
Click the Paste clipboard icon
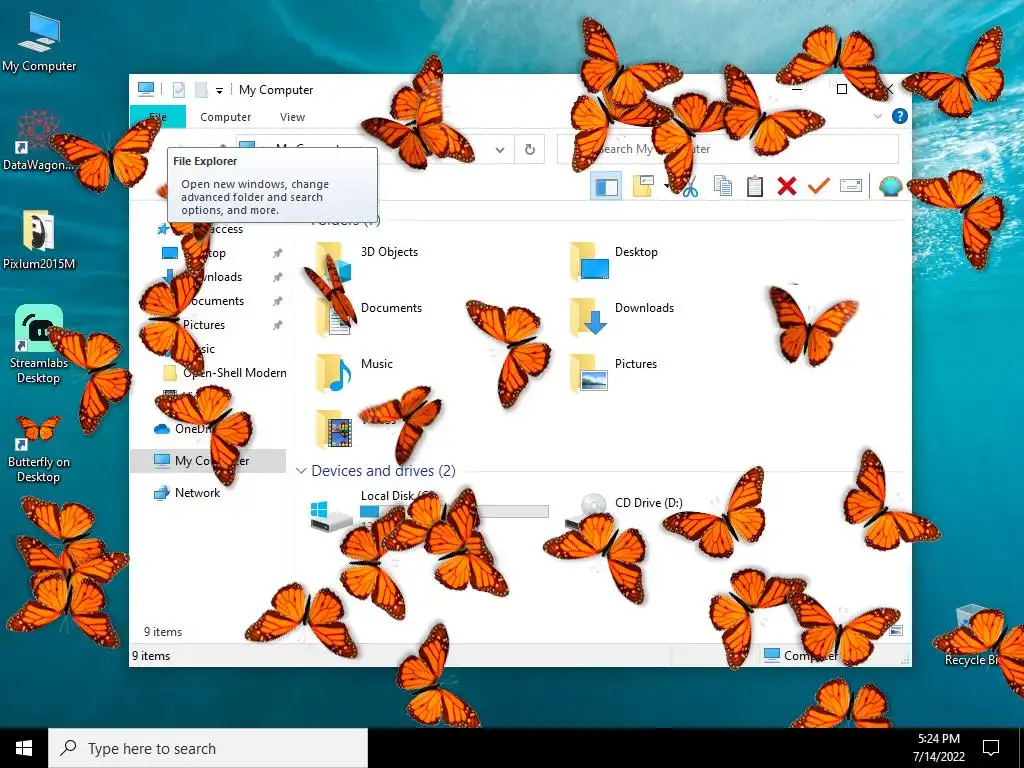755,187
